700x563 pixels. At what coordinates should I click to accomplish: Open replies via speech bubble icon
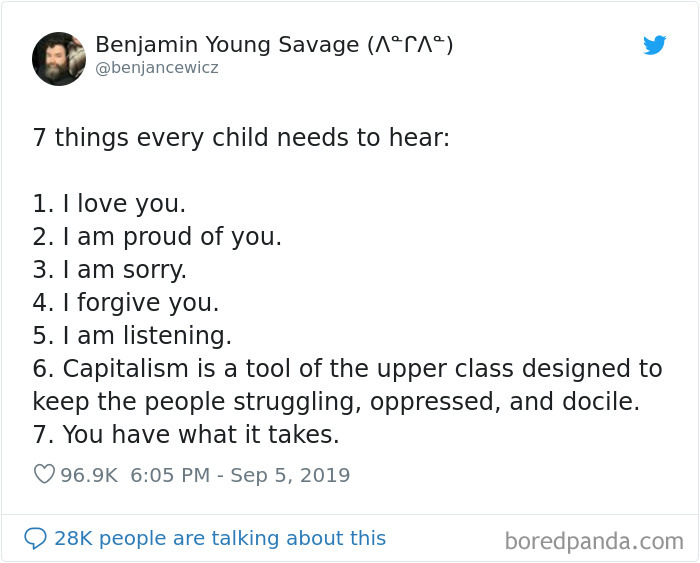coord(35,538)
